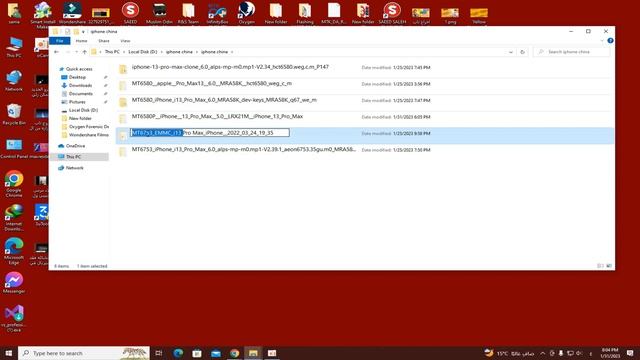This screenshot has width=640, height=360.
Task: Expand the address bar history dropdown
Action: click(511, 52)
